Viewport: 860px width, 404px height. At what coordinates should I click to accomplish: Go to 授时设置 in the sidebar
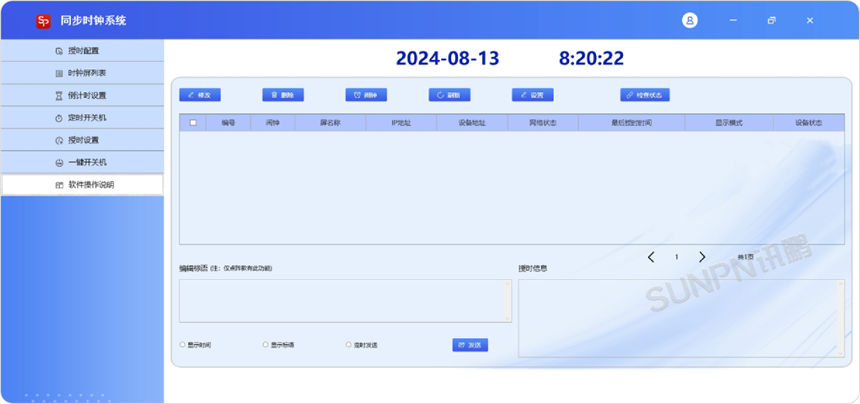[82, 140]
